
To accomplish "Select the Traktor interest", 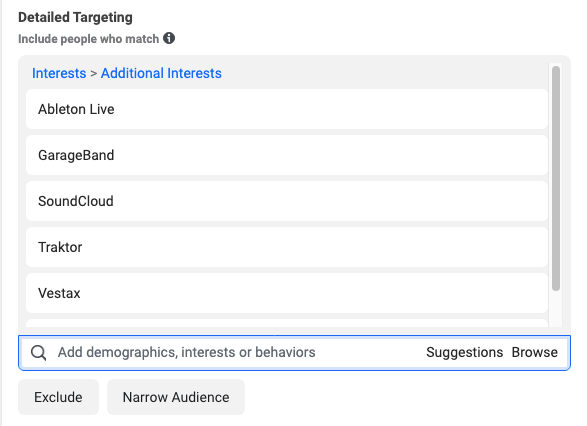I will [287, 247].
